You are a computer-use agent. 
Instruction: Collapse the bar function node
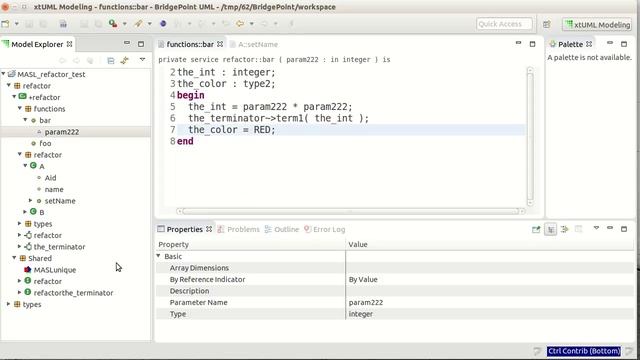[25, 120]
